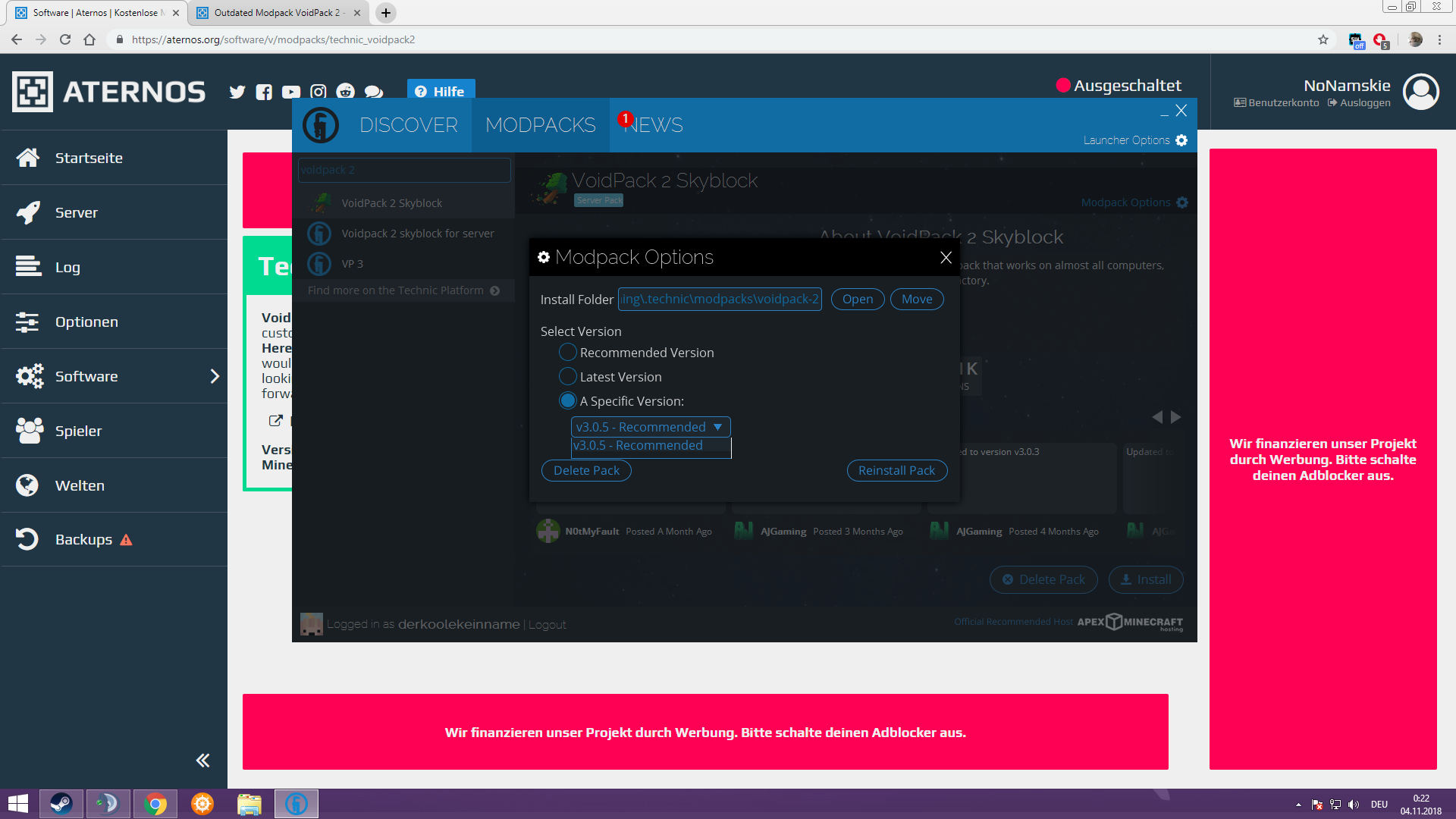Open Optionen in the sidebar
Viewport: 1456px width, 819px height.
114,322
